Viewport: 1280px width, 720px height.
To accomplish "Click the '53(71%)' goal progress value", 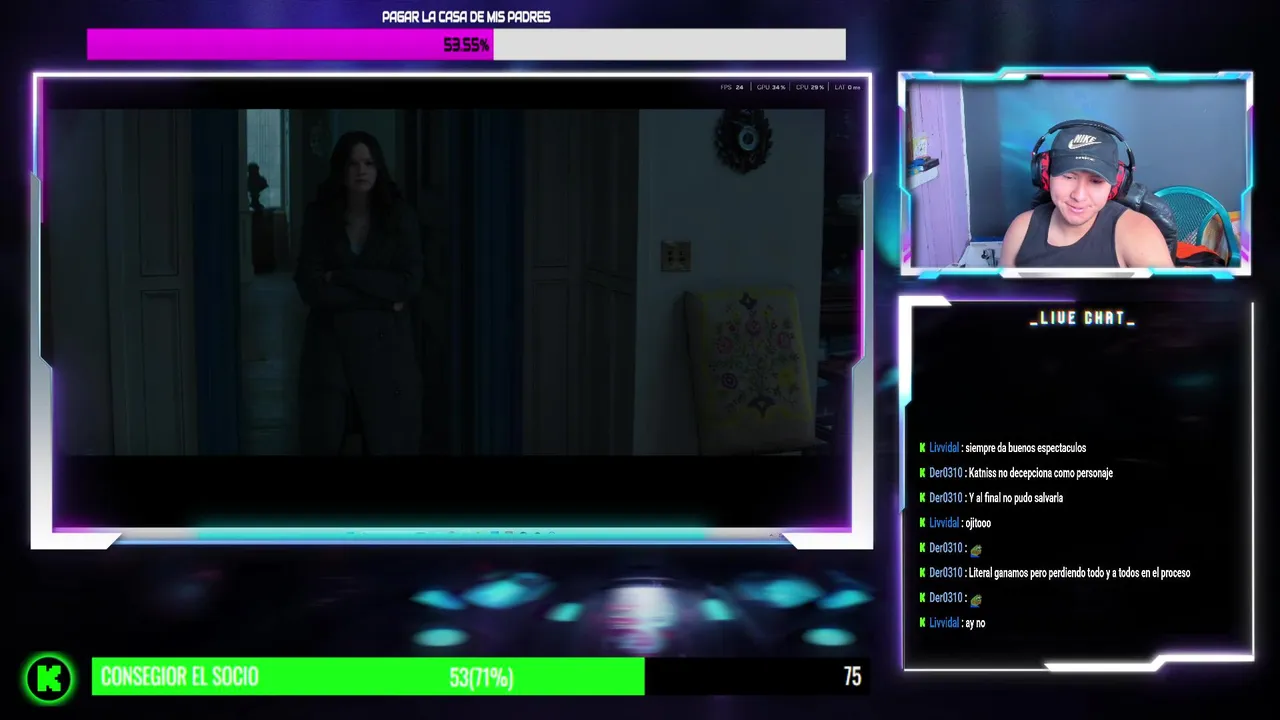I will [x=481, y=678].
